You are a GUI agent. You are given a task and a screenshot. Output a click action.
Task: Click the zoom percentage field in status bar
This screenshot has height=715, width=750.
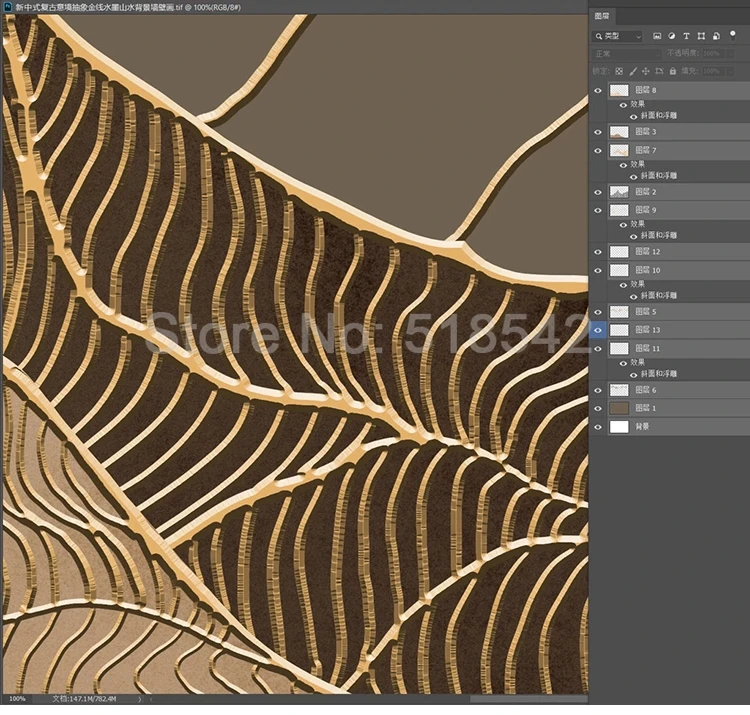pyautogui.click(x=18, y=698)
